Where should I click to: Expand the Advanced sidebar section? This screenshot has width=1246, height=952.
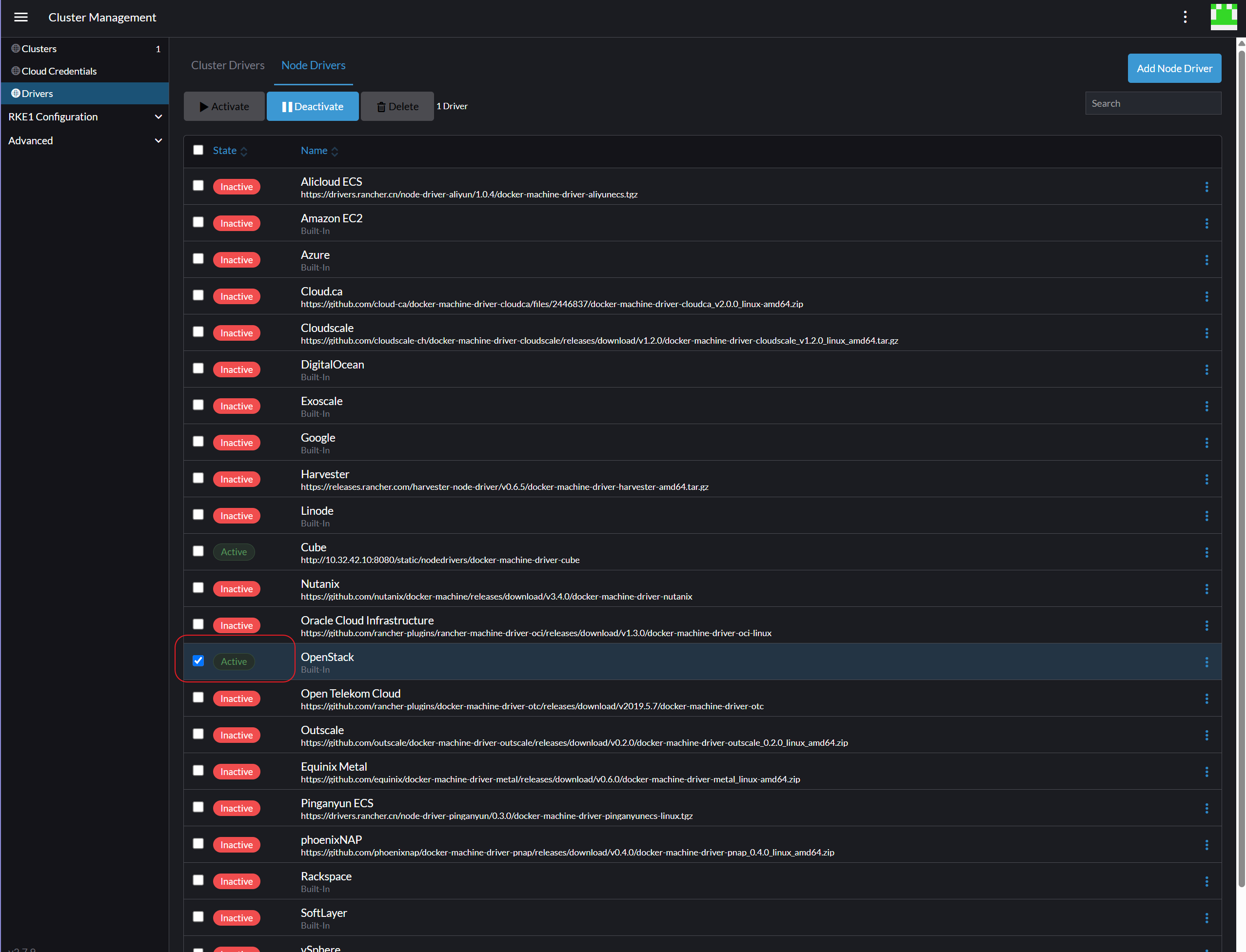point(85,140)
